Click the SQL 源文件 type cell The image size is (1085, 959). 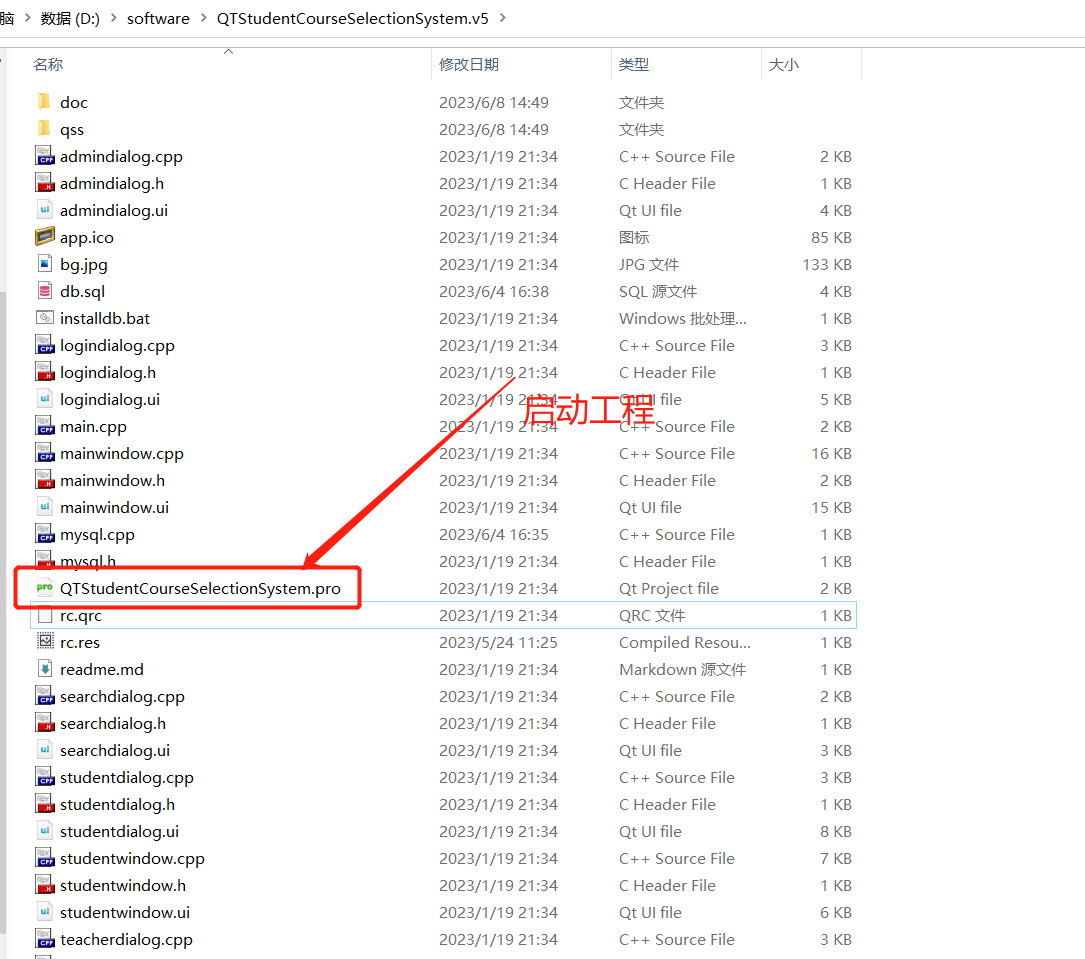(657, 291)
